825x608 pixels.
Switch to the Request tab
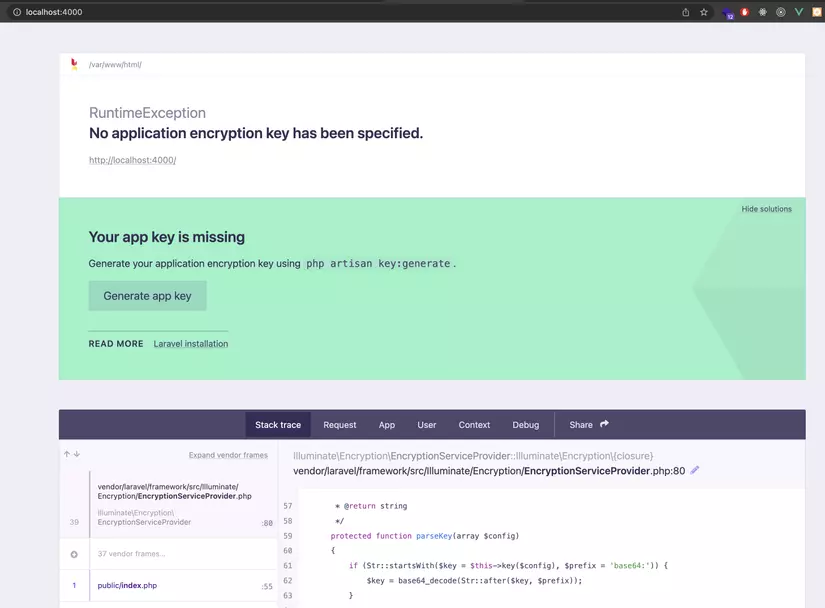[339, 424]
